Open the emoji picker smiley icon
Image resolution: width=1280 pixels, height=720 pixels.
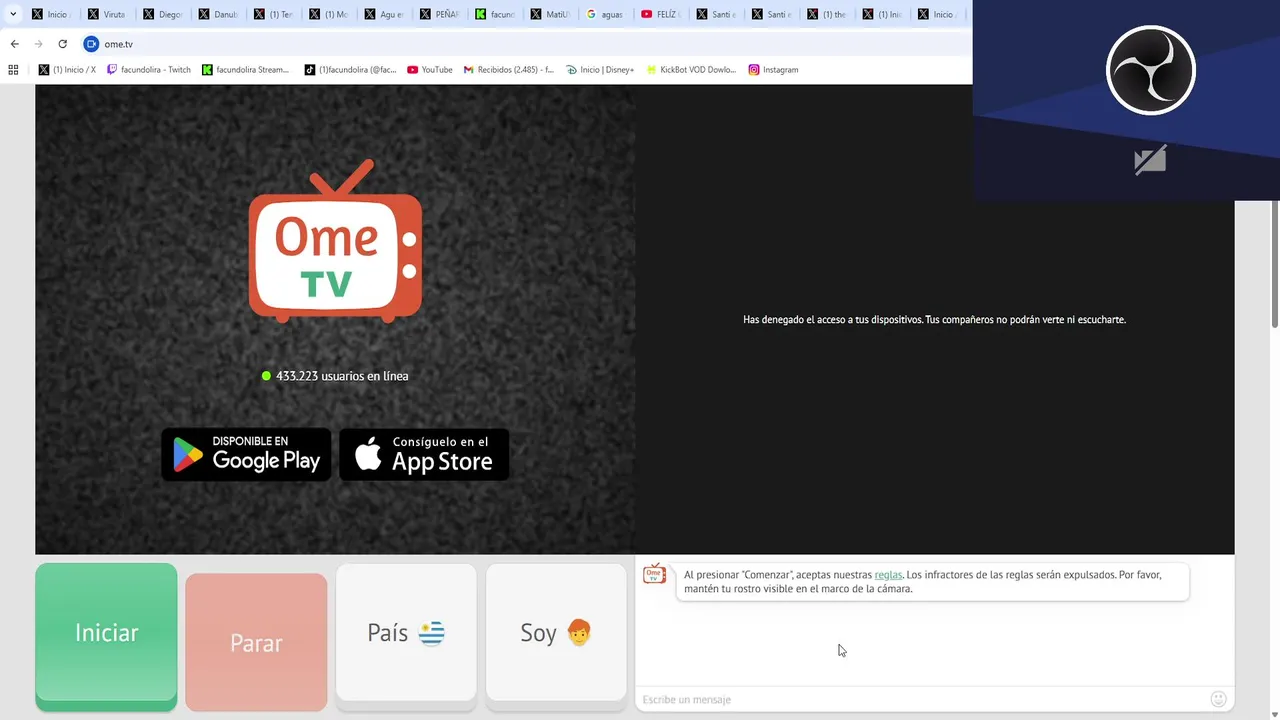pyautogui.click(x=1218, y=699)
